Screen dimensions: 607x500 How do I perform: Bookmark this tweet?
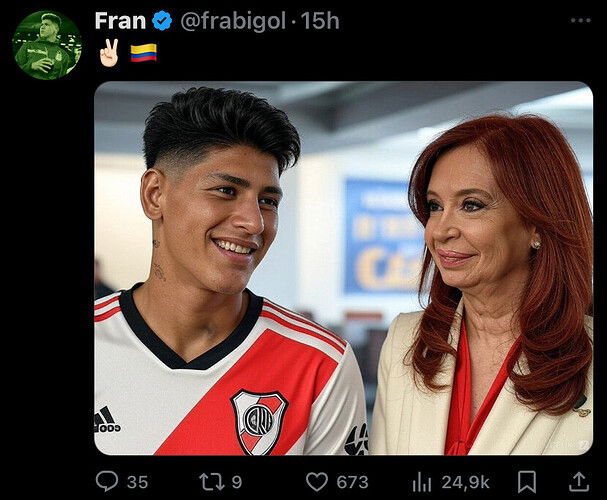[527, 482]
